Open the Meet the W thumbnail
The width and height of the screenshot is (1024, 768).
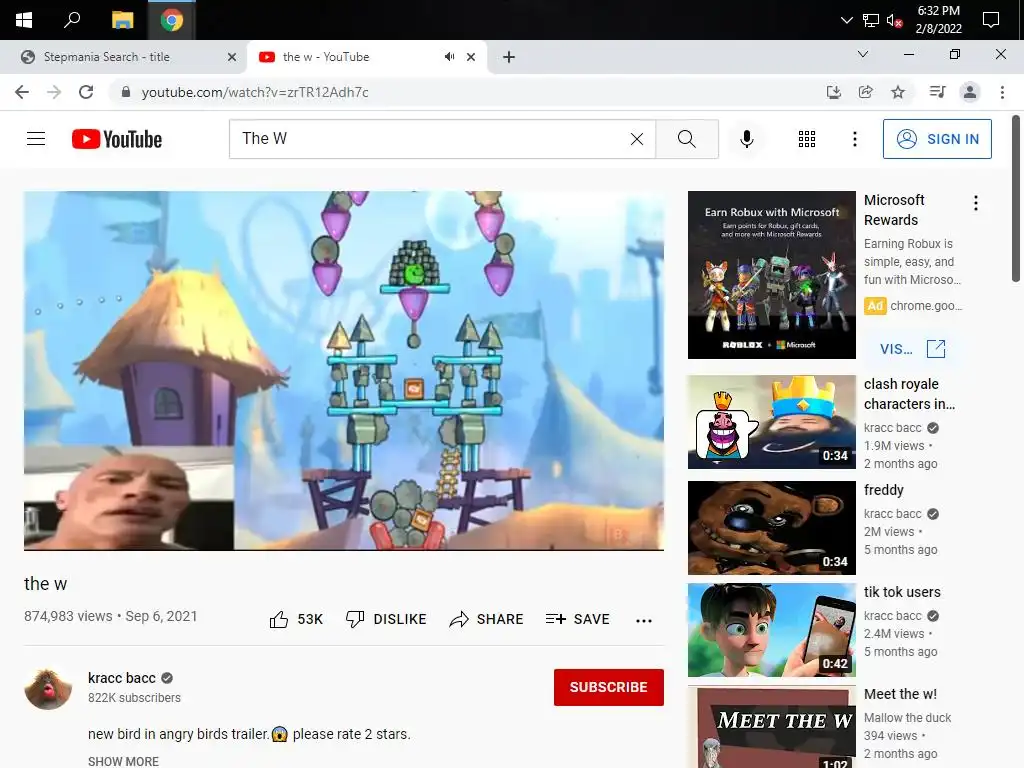tap(771, 727)
